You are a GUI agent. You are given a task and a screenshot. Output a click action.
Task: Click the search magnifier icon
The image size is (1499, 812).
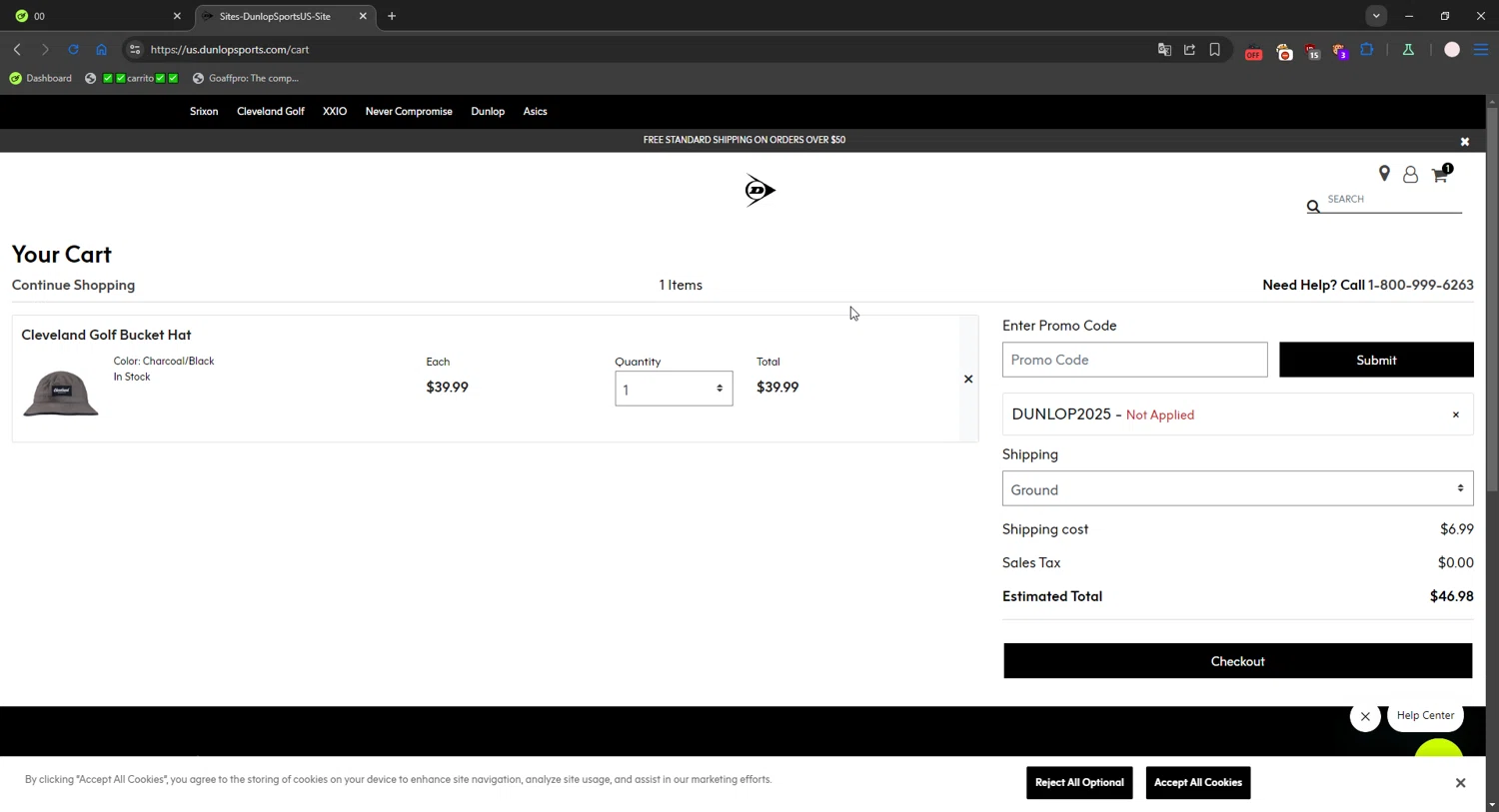point(1313,206)
